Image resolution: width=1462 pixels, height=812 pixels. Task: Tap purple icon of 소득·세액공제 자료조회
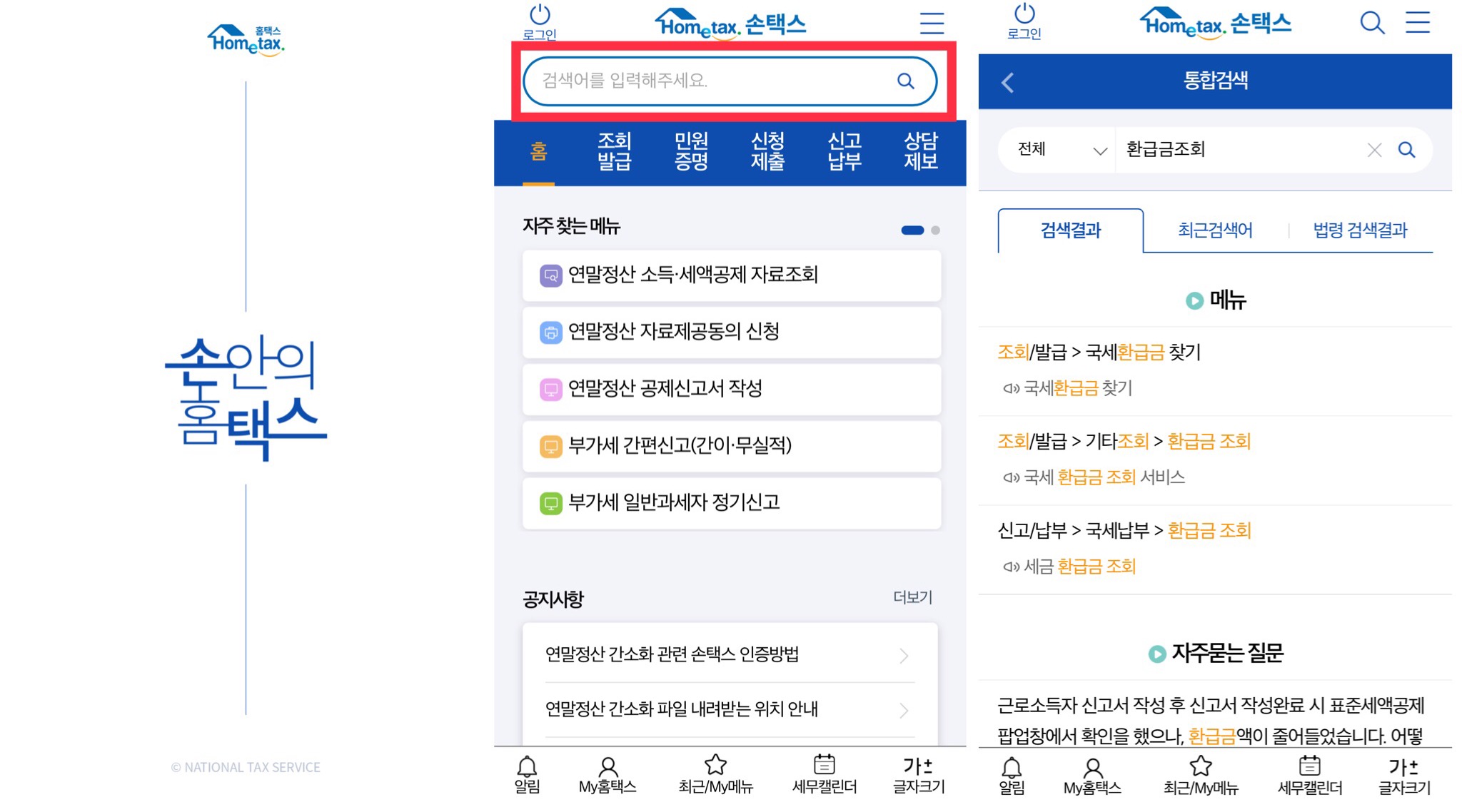pyautogui.click(x=550, y=275)
